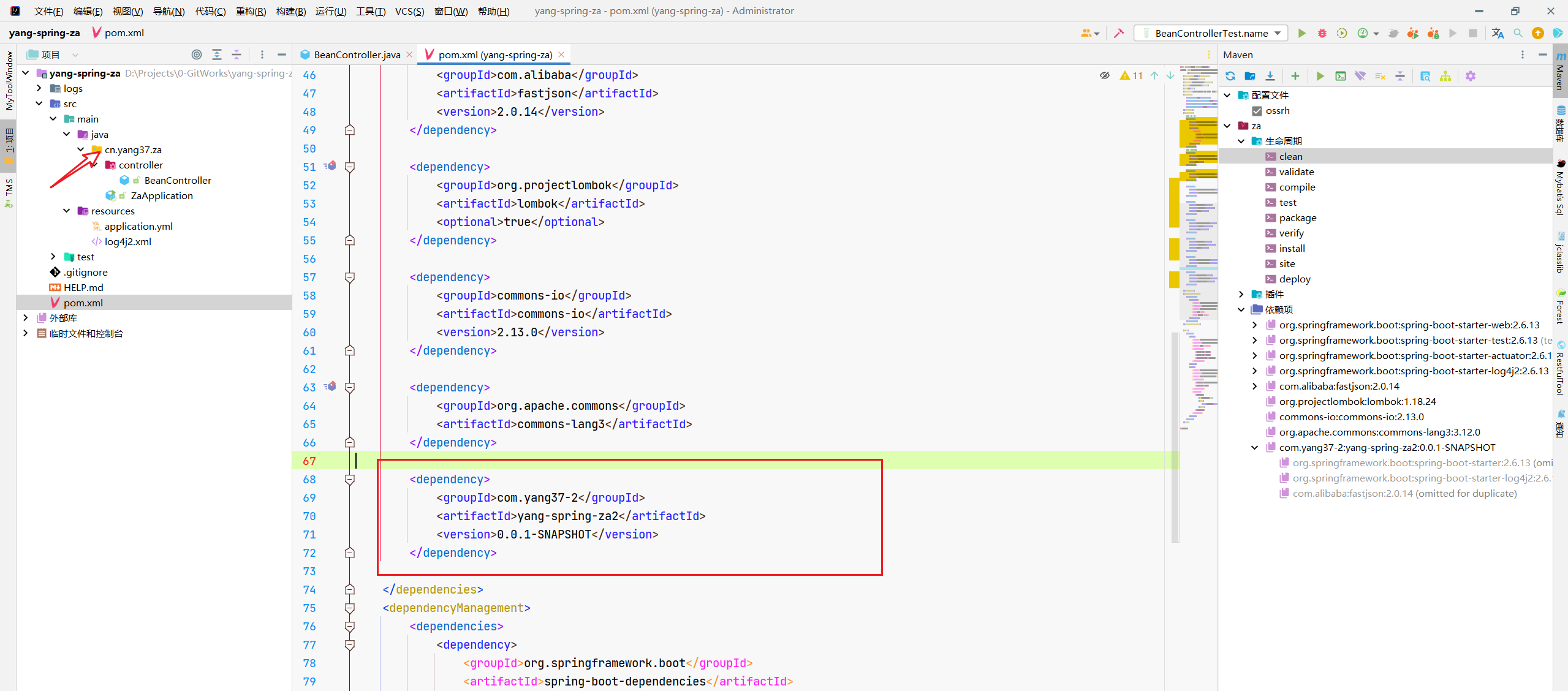Hide the Maven tool window
The width and height of the screenshot is (1568, 691).
click(1542, 55)
